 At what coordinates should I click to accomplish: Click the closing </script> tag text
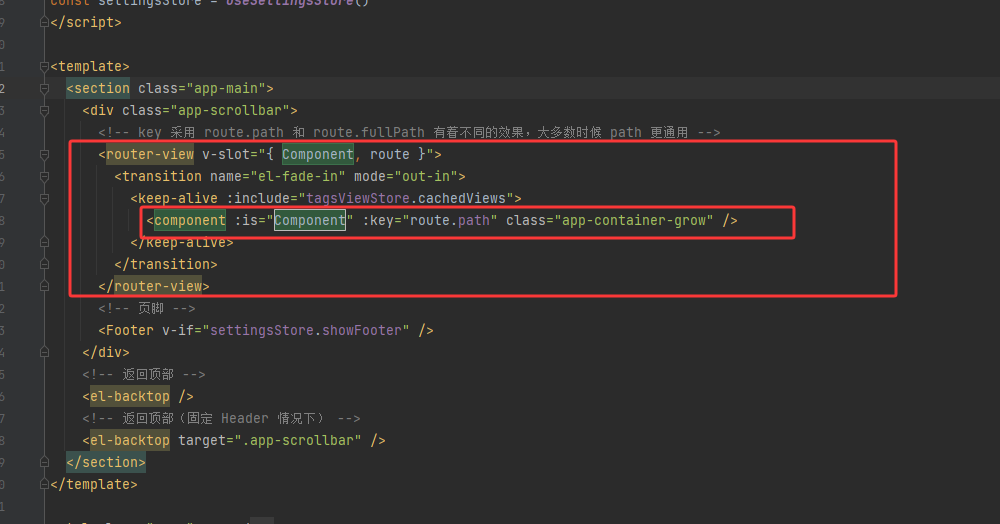tap(85, 22)
